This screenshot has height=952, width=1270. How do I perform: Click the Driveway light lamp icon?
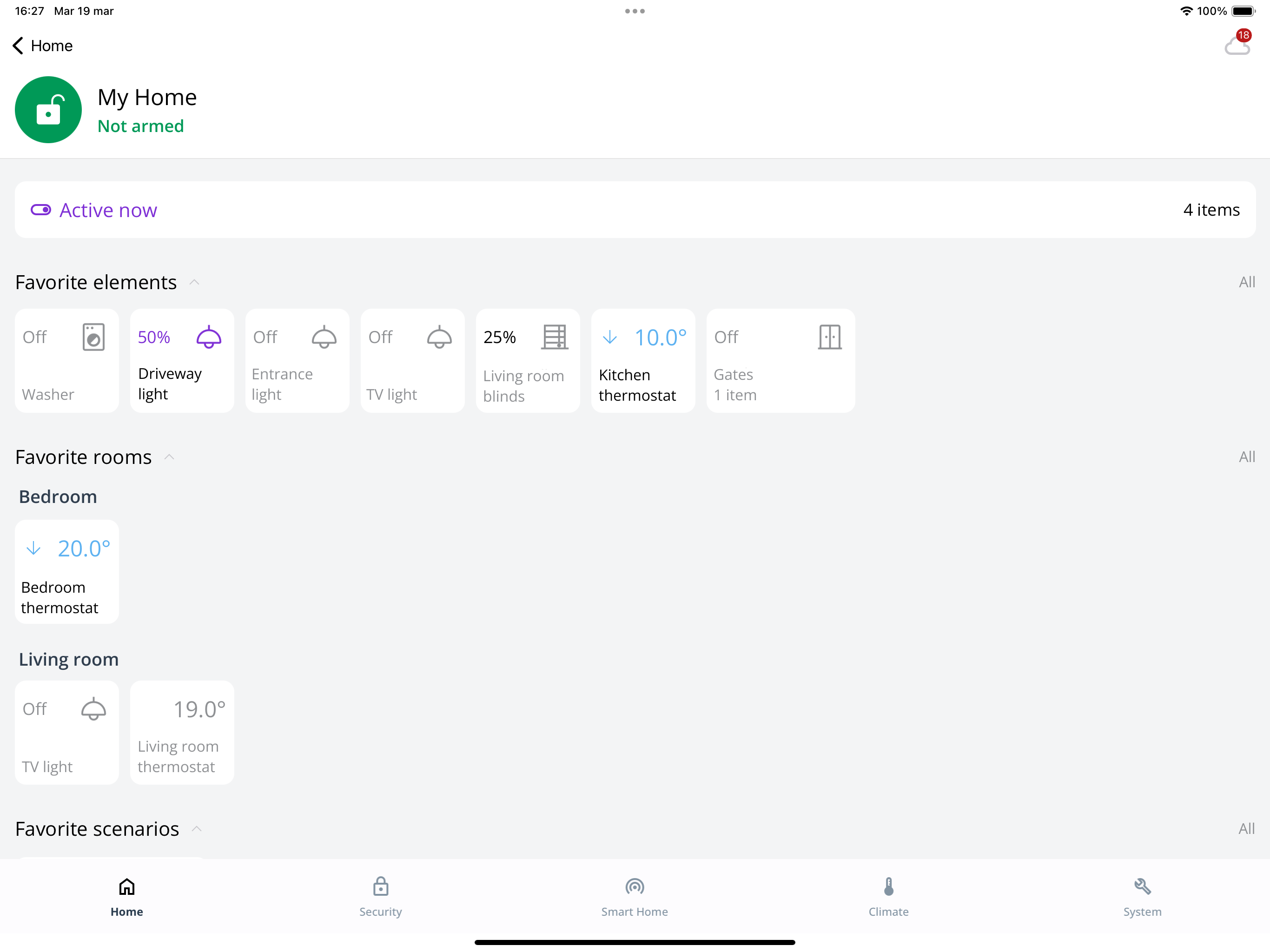pyautogui.click(x=209, y=337)
